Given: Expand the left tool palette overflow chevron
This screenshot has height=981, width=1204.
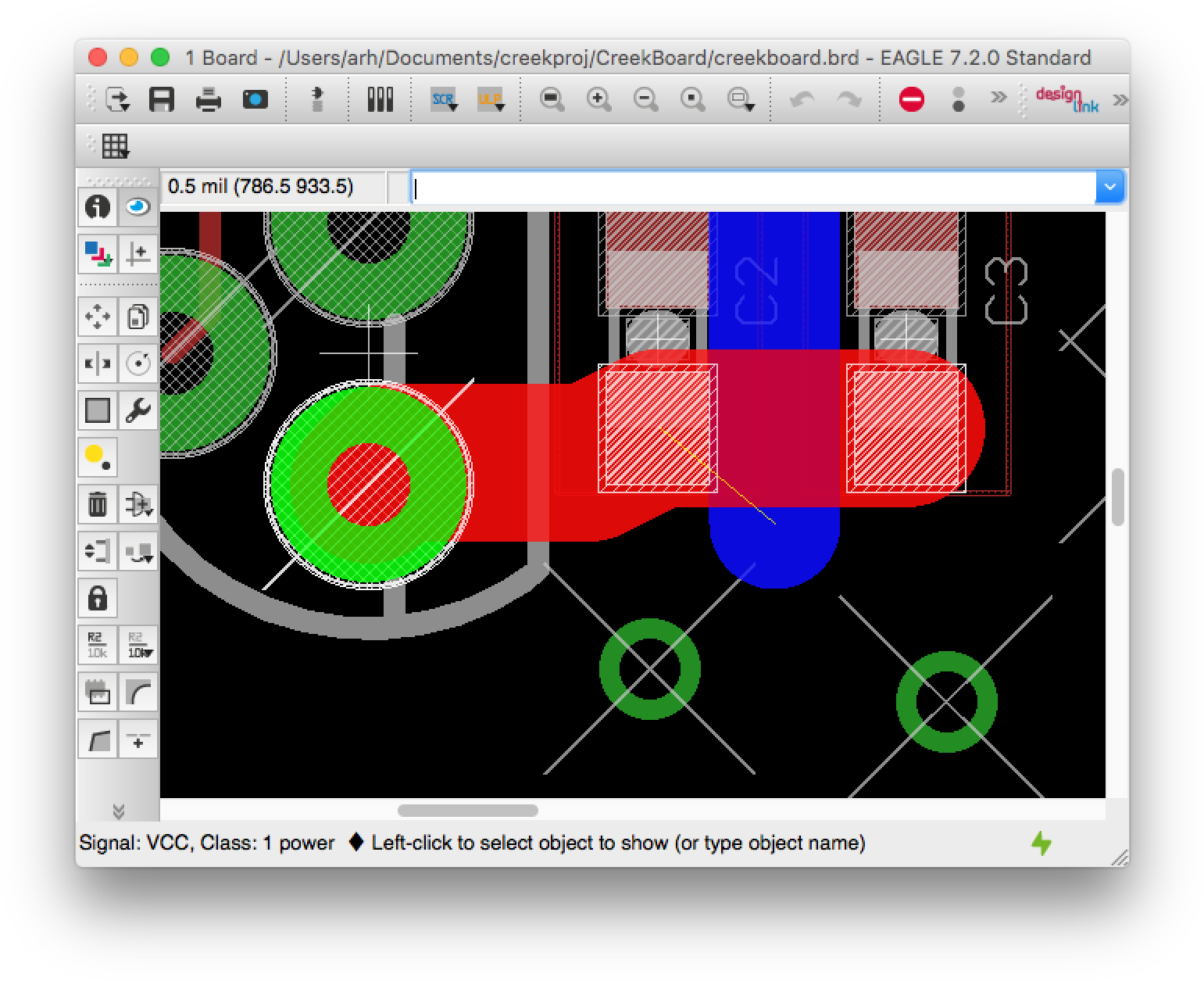Looking at the screenshot, I should click(119, 811).
